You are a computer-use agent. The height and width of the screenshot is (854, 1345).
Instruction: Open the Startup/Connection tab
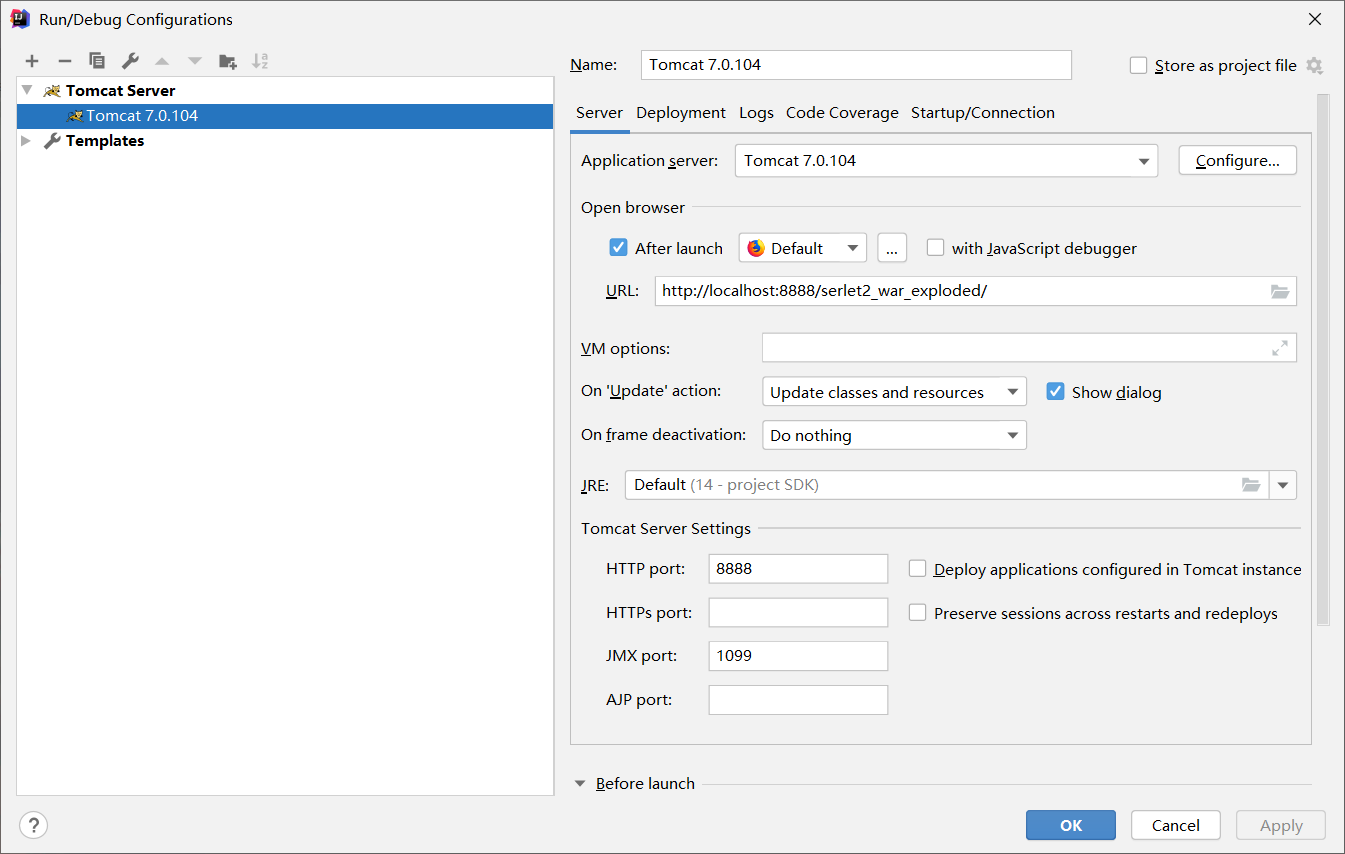(982, 113)
